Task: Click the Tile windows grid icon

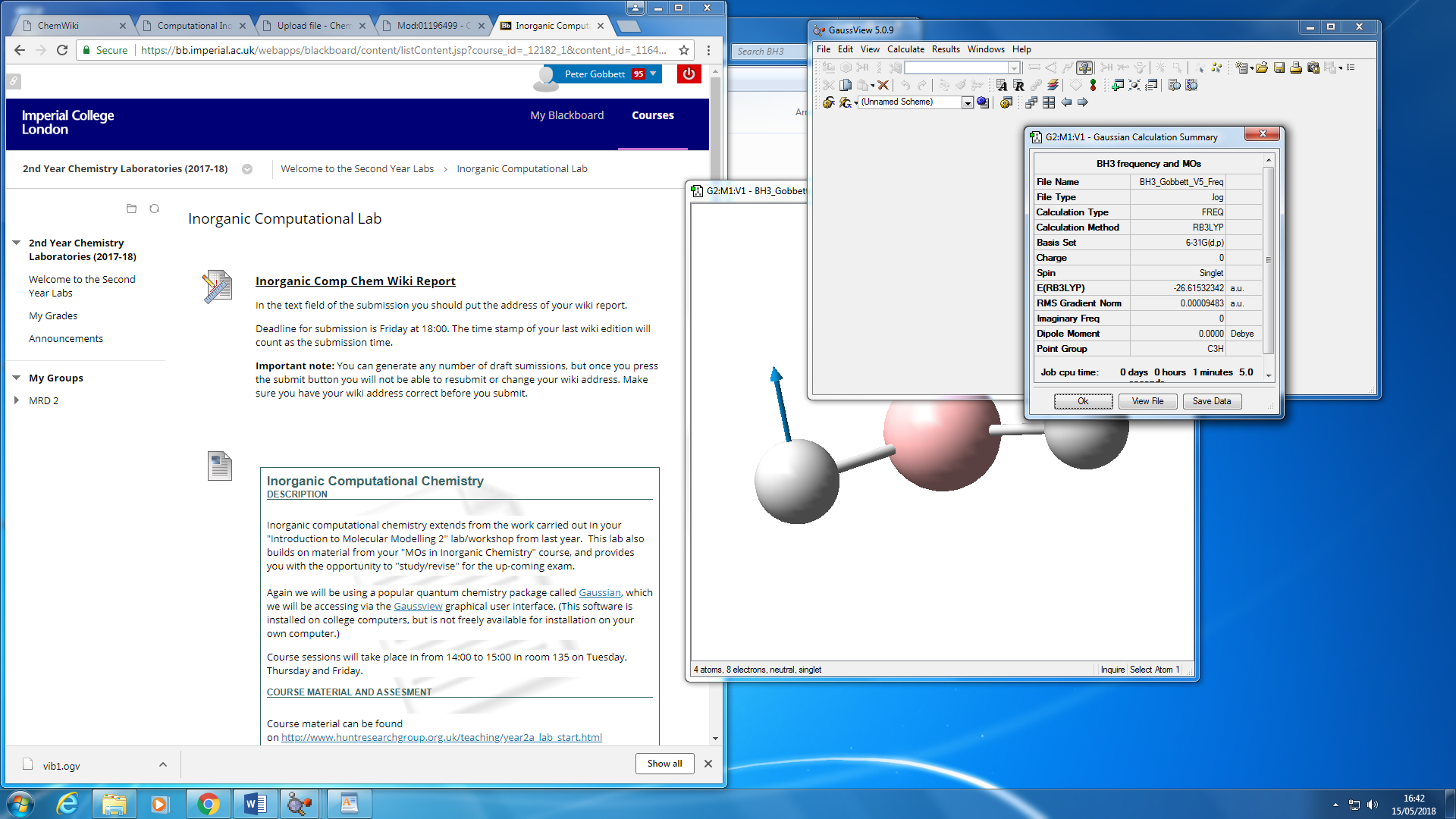Action: click(x=1049, y=102)
